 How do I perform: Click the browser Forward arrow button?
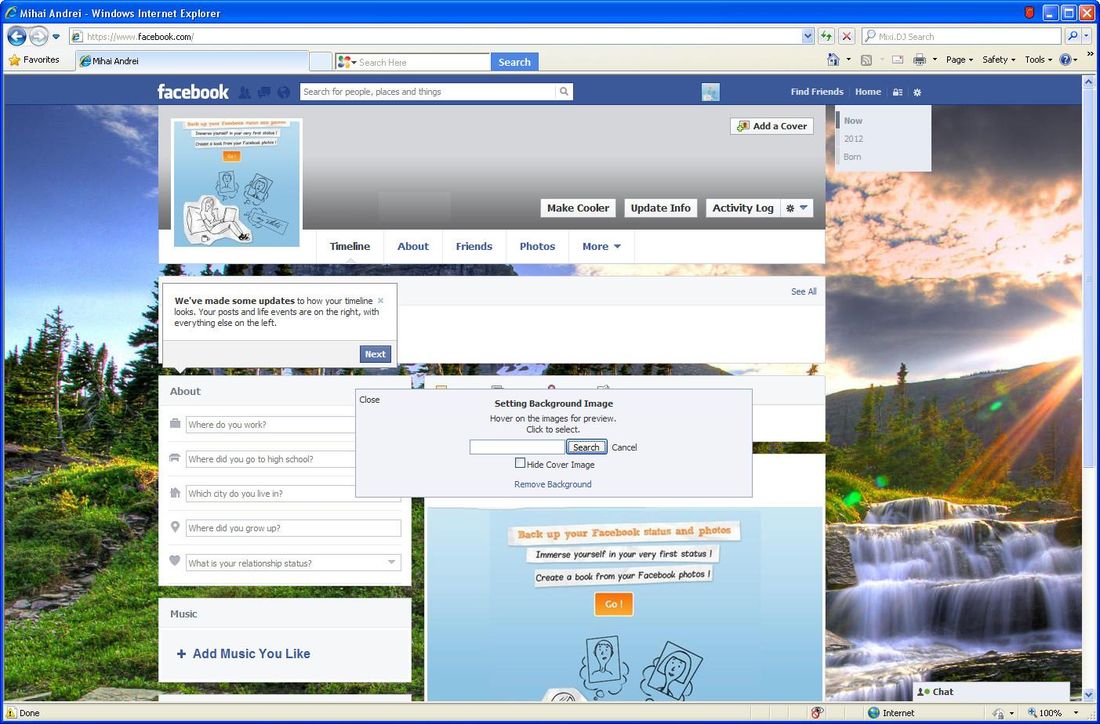pos(39,36)
